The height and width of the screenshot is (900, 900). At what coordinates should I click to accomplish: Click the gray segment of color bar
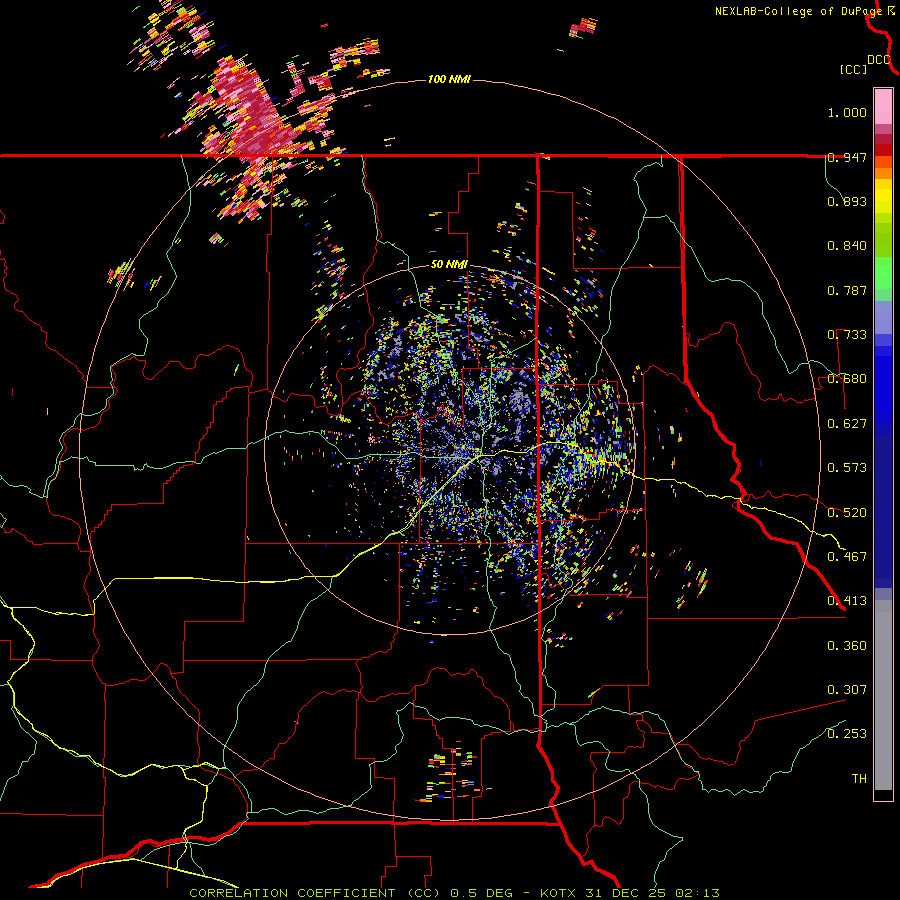[883, 695]
